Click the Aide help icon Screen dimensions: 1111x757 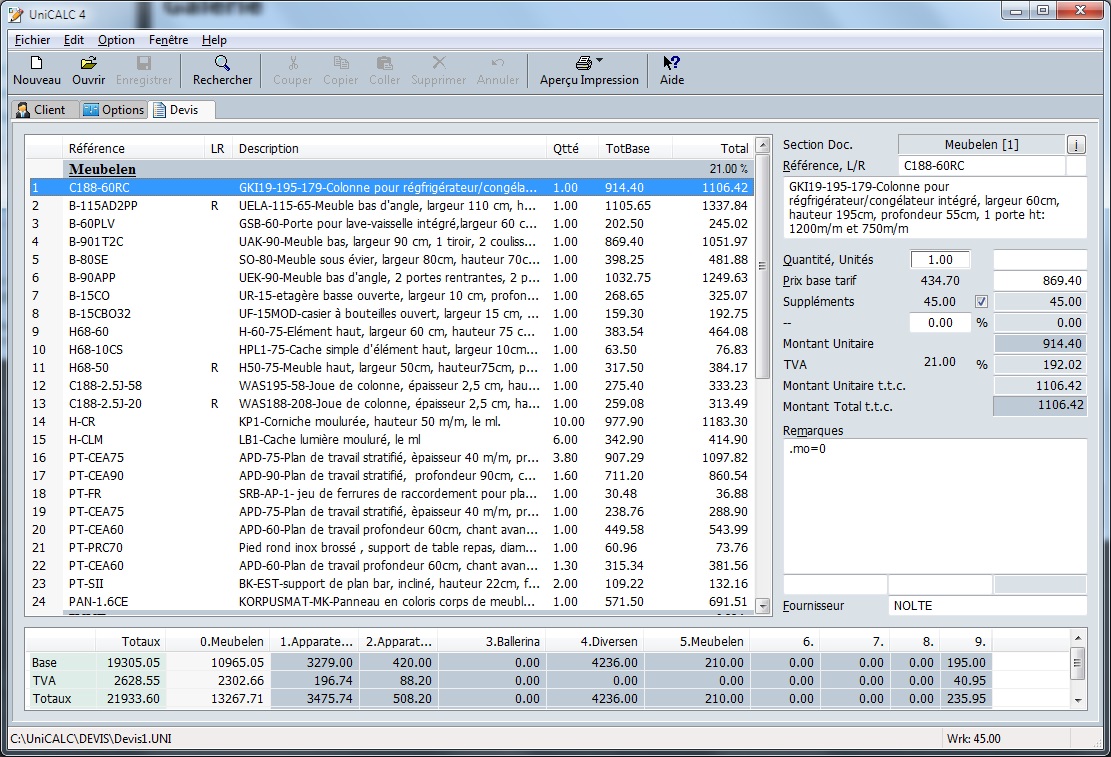672,63
